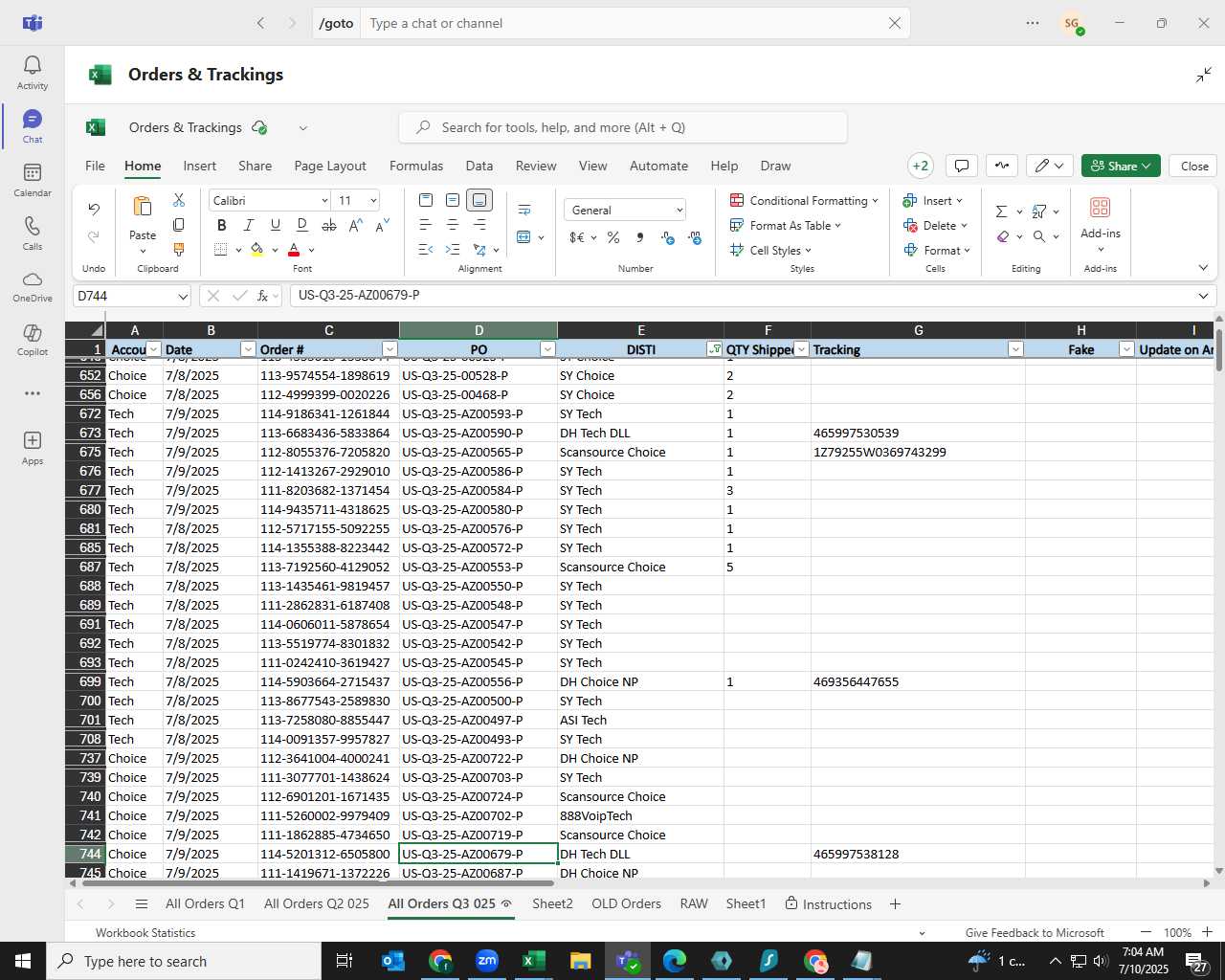Toggle Underline formatting
Screen dimensions: 1225x980
point(276,225)
